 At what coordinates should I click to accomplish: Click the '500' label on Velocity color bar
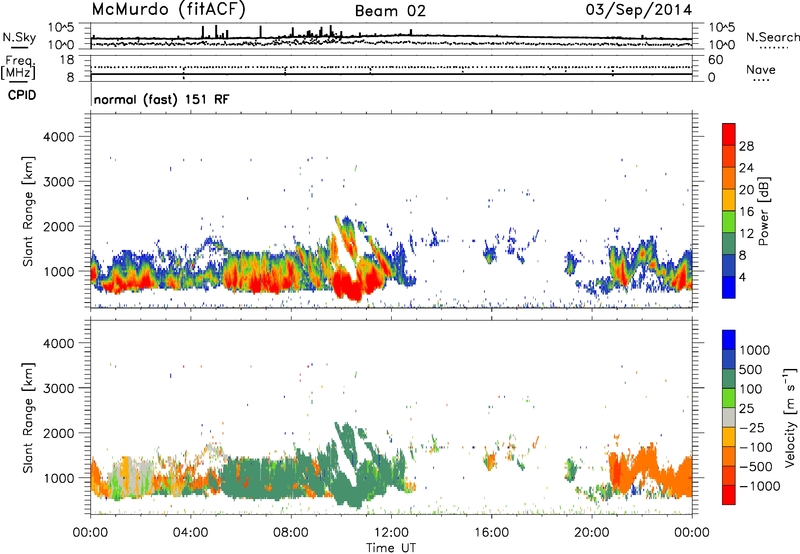(751, 369)
